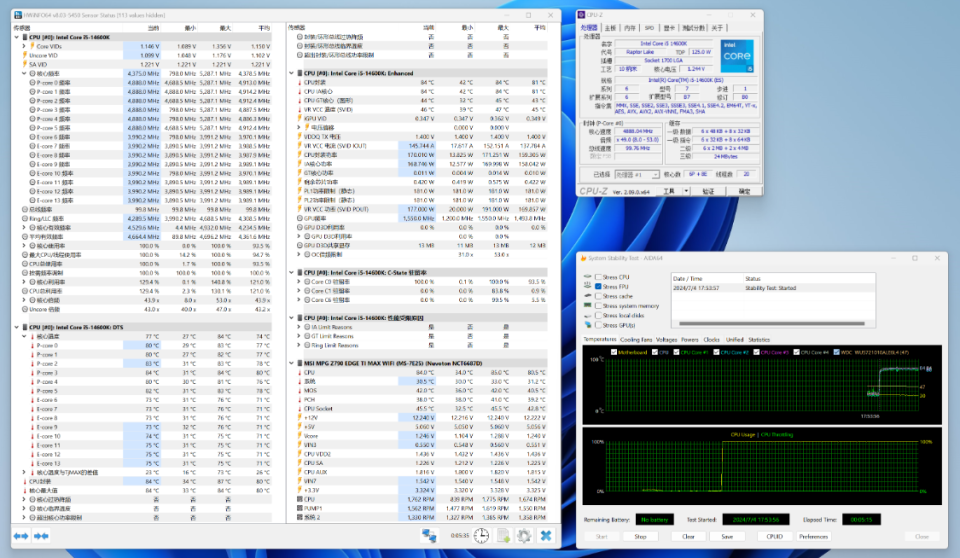Click the HWiNFO collapse columns arrows icon

tap(41, 536)
